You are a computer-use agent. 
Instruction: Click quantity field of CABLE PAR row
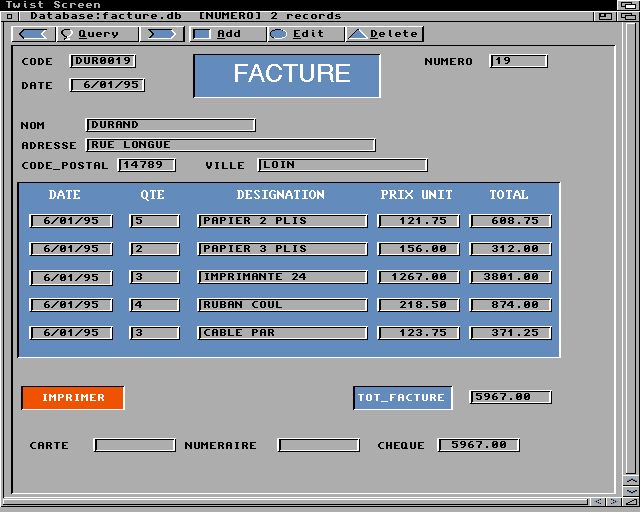click(x=155, y=333)
